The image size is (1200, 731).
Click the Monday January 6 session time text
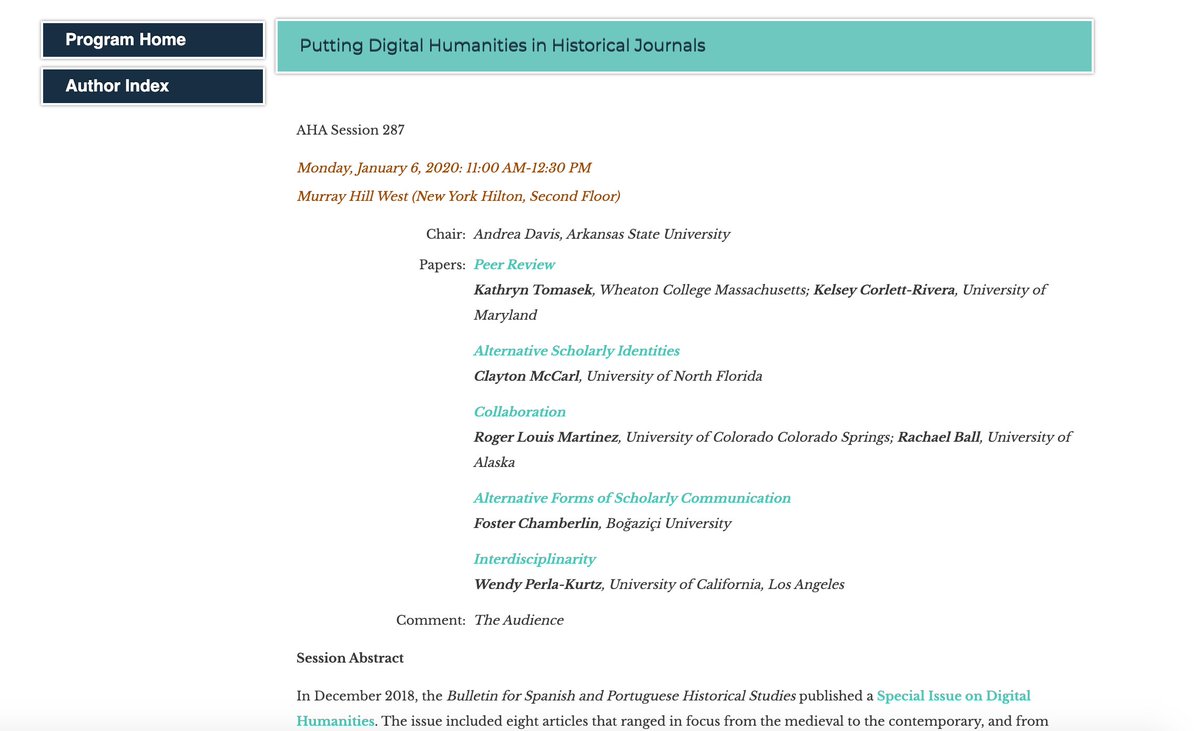pos(443,167)
